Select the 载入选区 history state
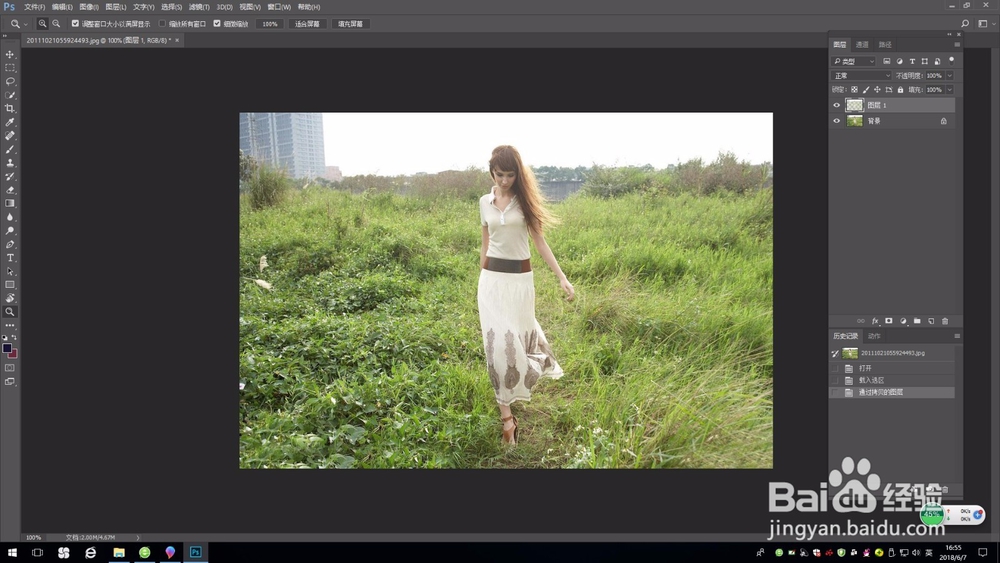This screenshot has width=1000, height=563. tap(892, 380)
